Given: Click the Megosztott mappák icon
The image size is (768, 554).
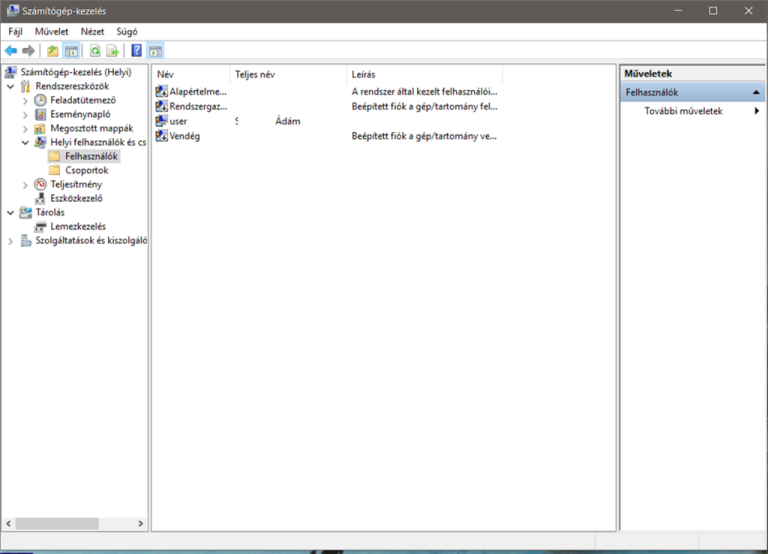Looking at the screenshot, I should 40,128.
